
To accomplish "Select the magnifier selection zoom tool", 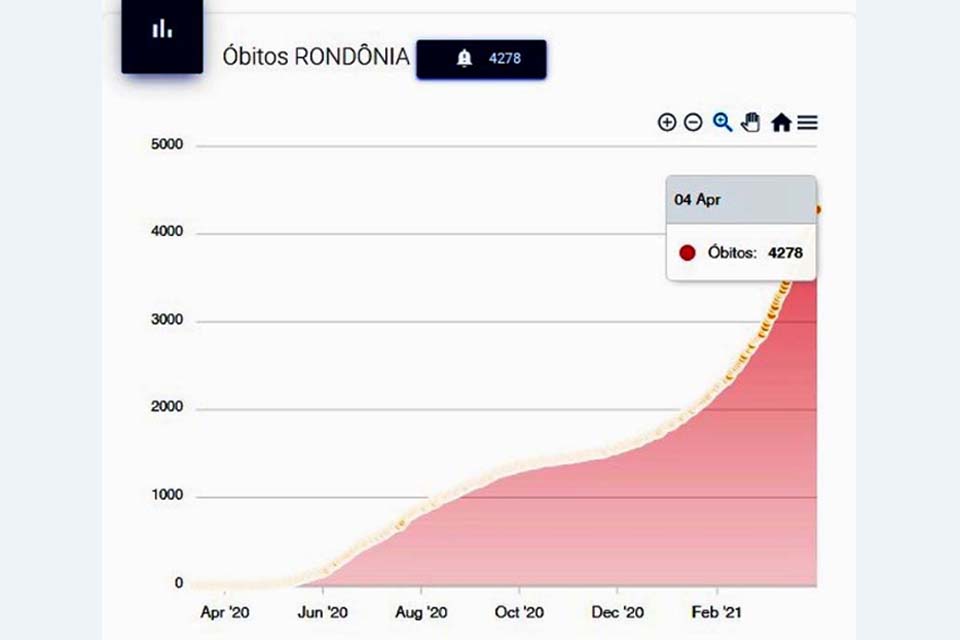I will tap(722, 122).
